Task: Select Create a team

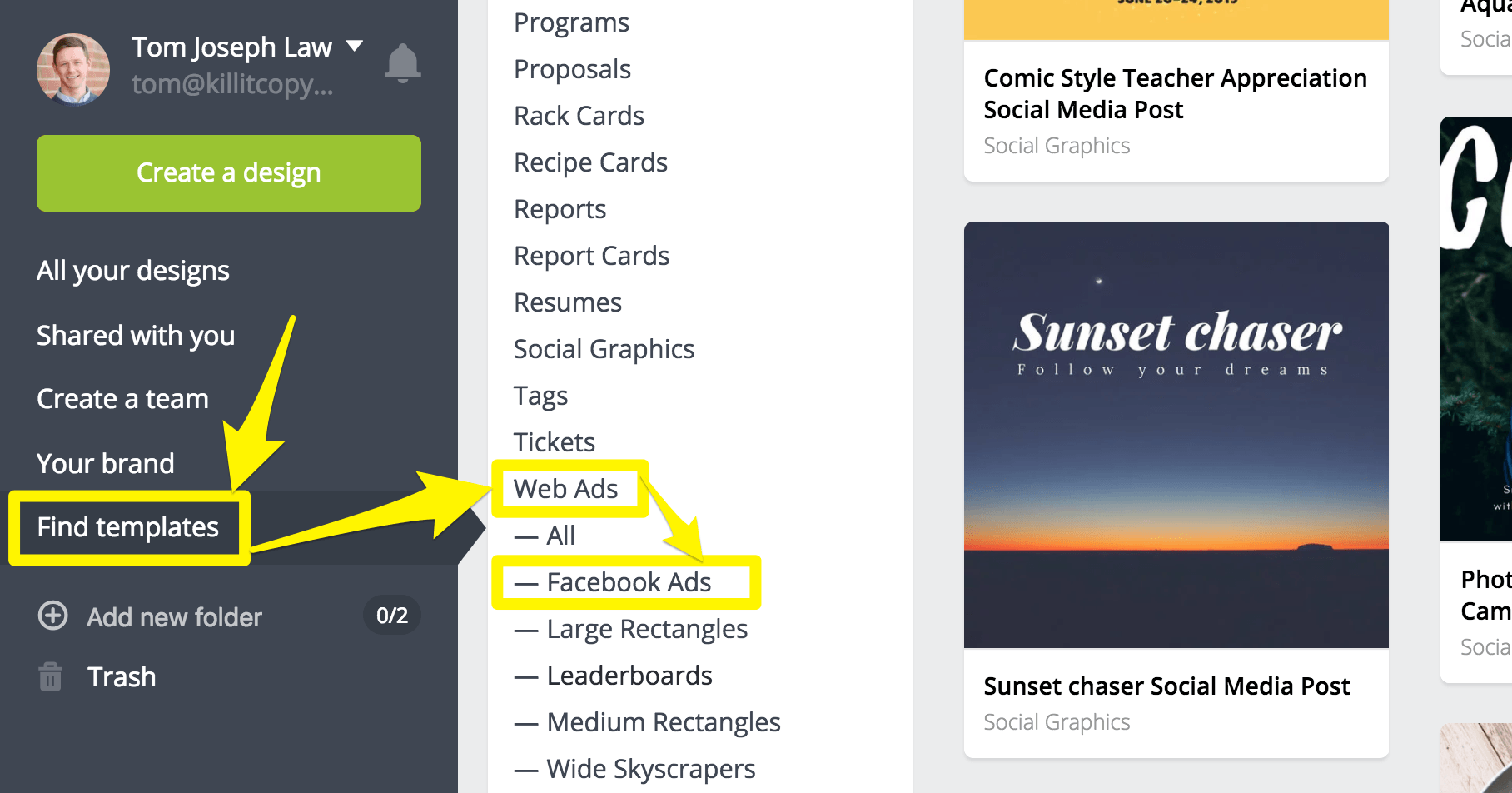Action: pyautogui.click(x=122, y=399)
